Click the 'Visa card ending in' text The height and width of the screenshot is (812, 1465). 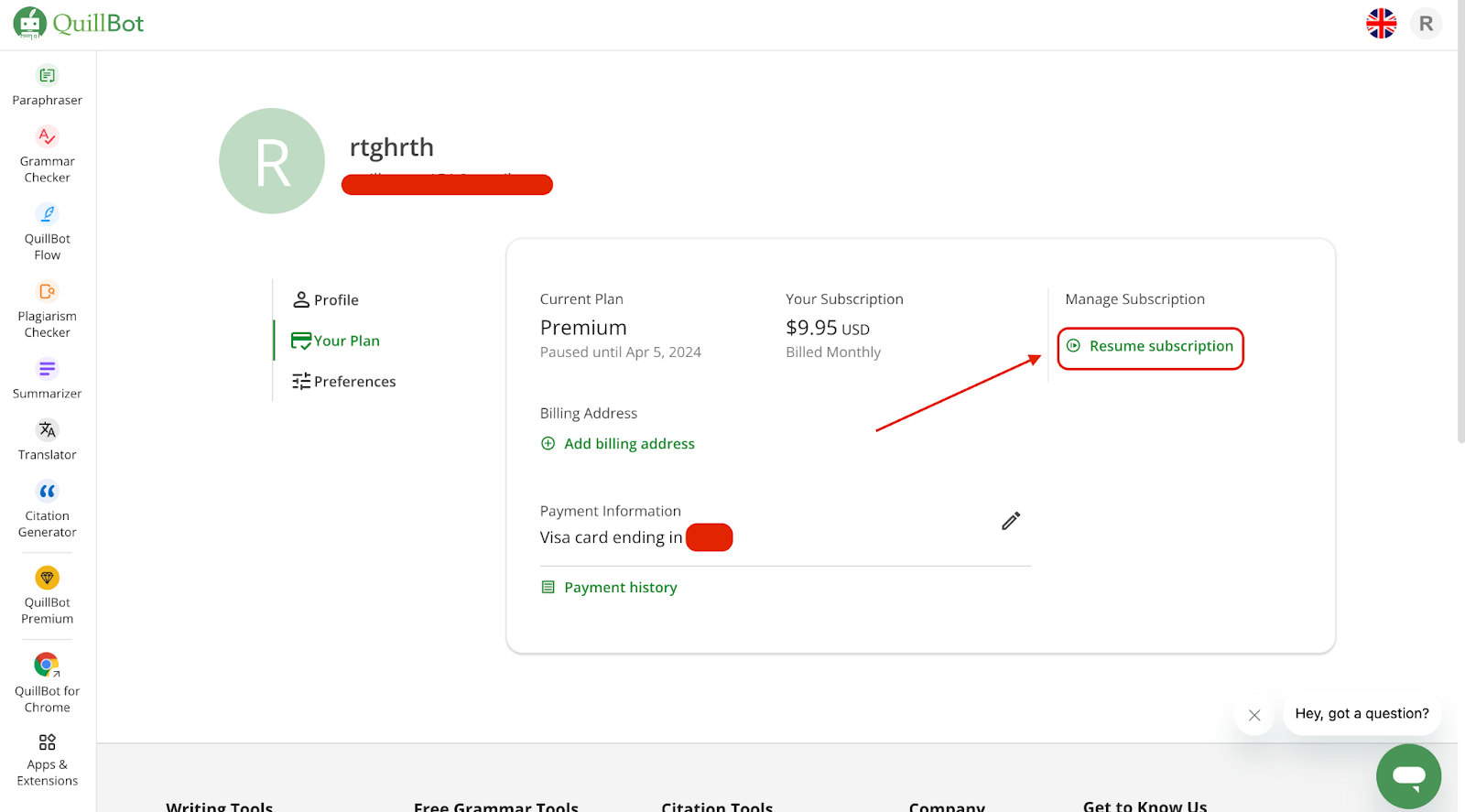[x=611, y=537]
